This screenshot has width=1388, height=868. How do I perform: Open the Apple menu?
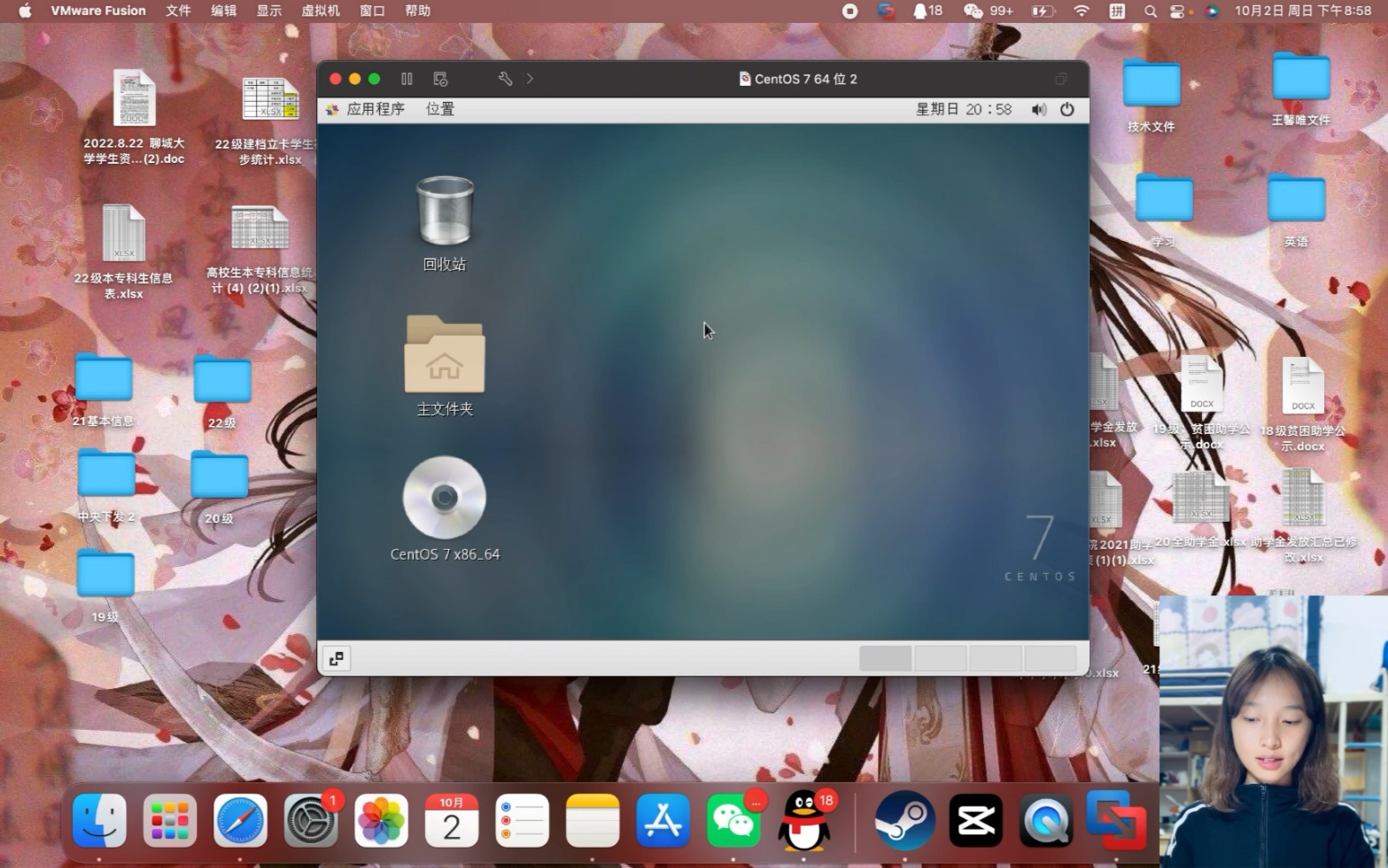[x=25, y=11]
